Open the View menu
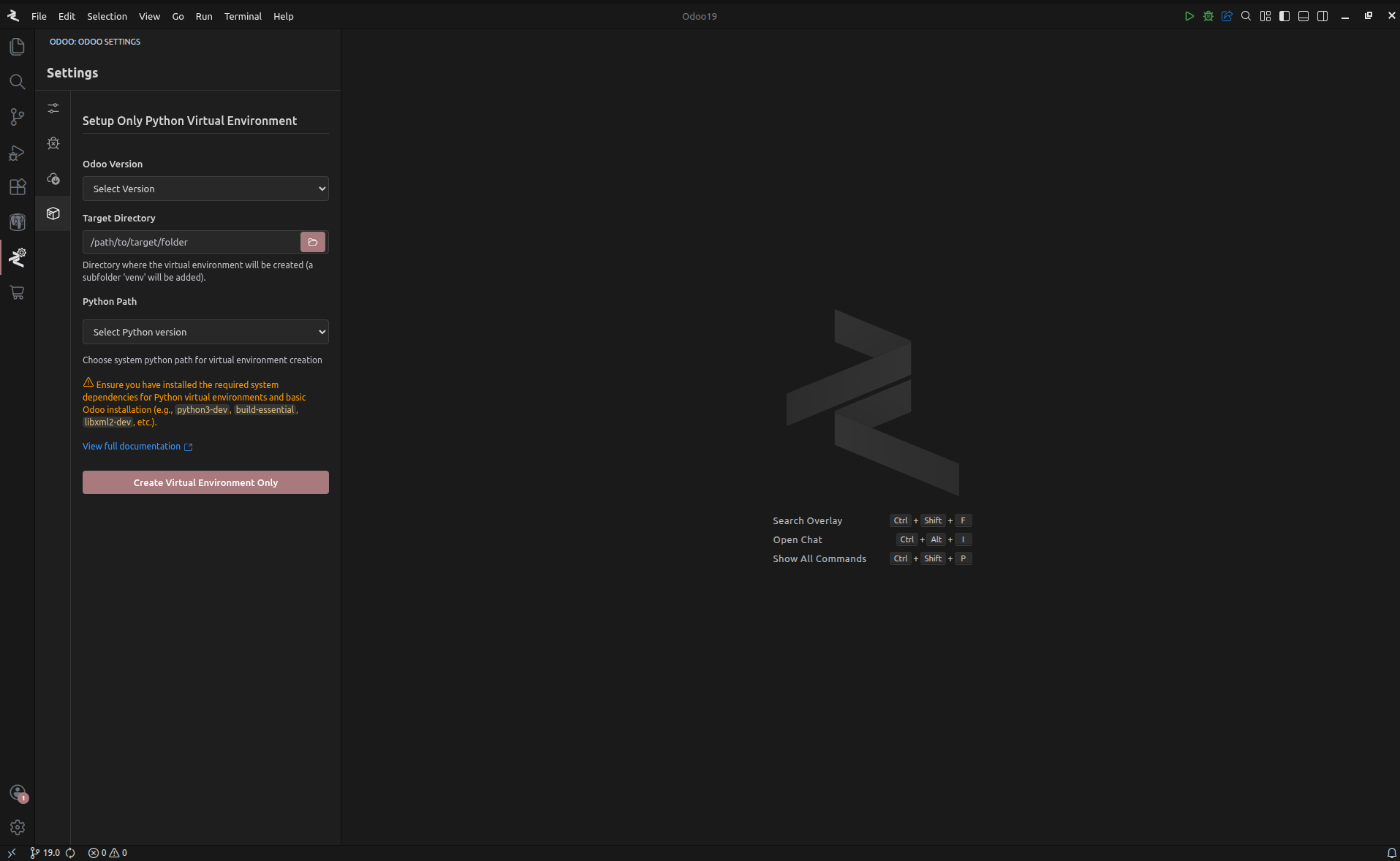The width and height of the screenshot is (1400, 861). 149,16
